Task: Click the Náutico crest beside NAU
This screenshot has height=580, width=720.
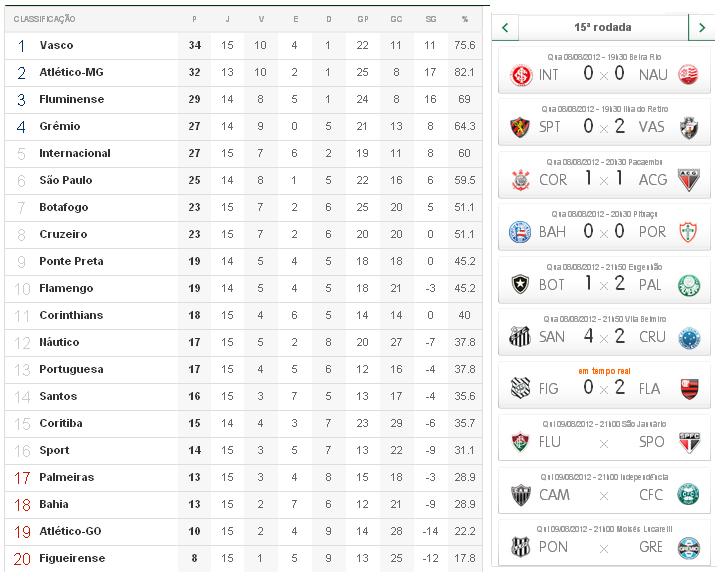Action: coord(687,75)
